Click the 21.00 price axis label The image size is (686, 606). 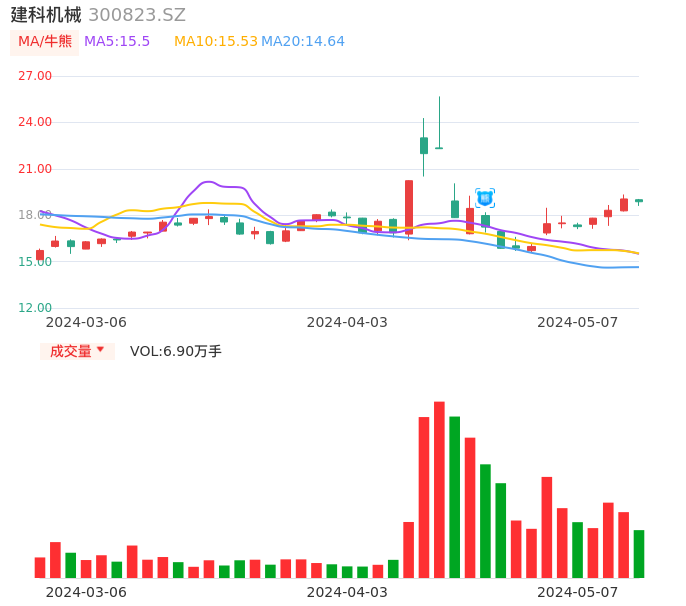[x=35, y=169]
